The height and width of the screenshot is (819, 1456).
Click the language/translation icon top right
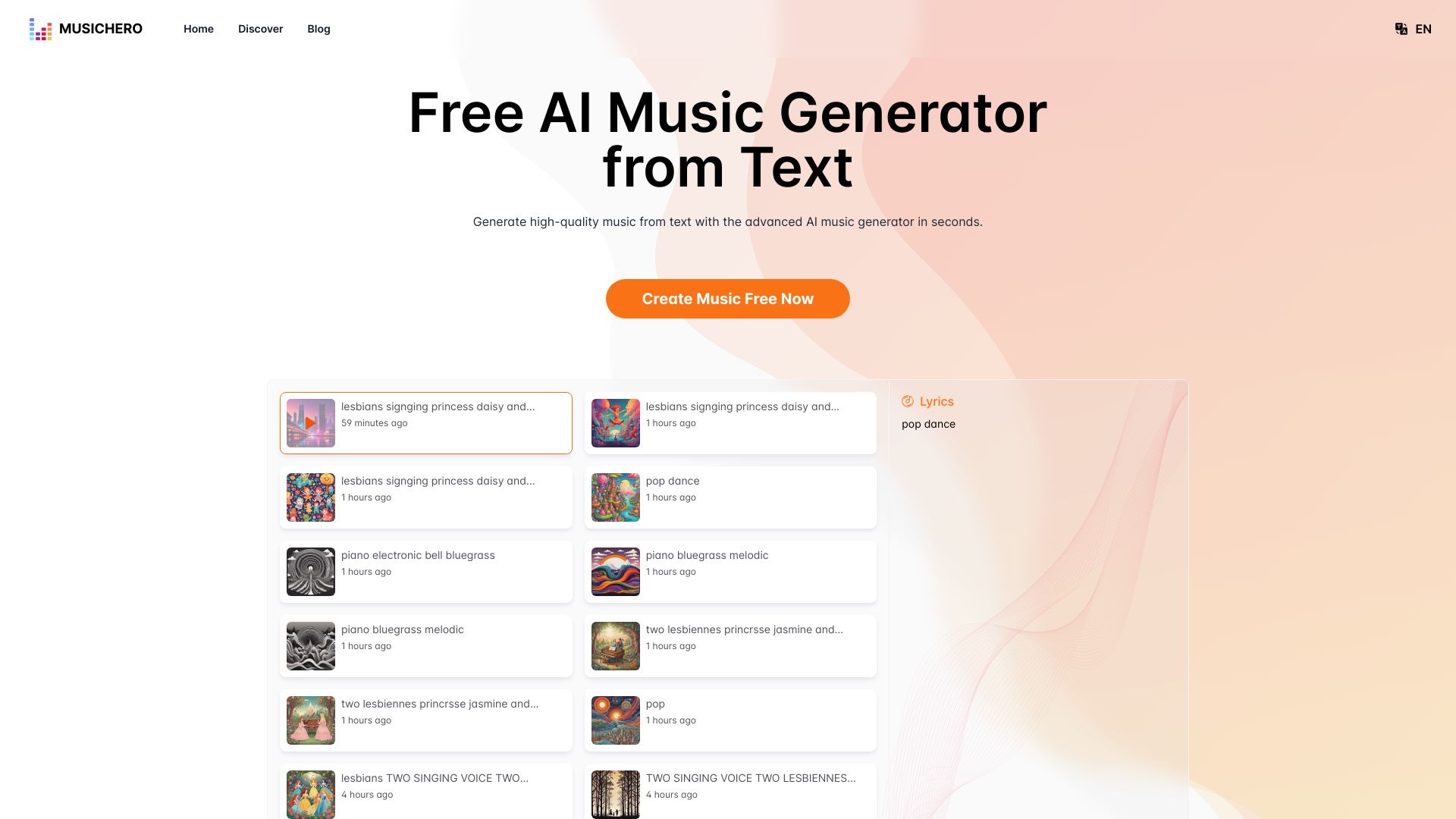1401,28
